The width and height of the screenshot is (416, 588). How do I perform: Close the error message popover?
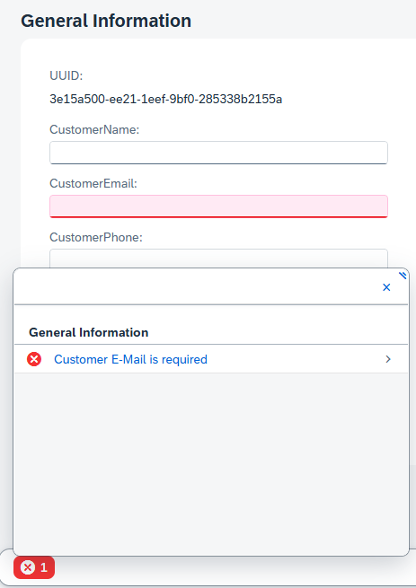pos(386,287)
